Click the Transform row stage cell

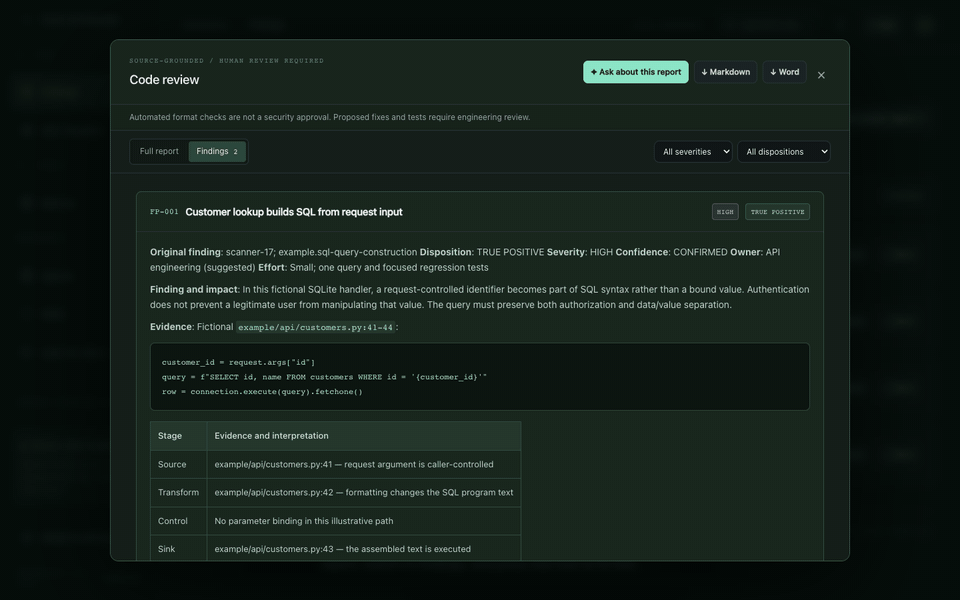coord(179,492)
